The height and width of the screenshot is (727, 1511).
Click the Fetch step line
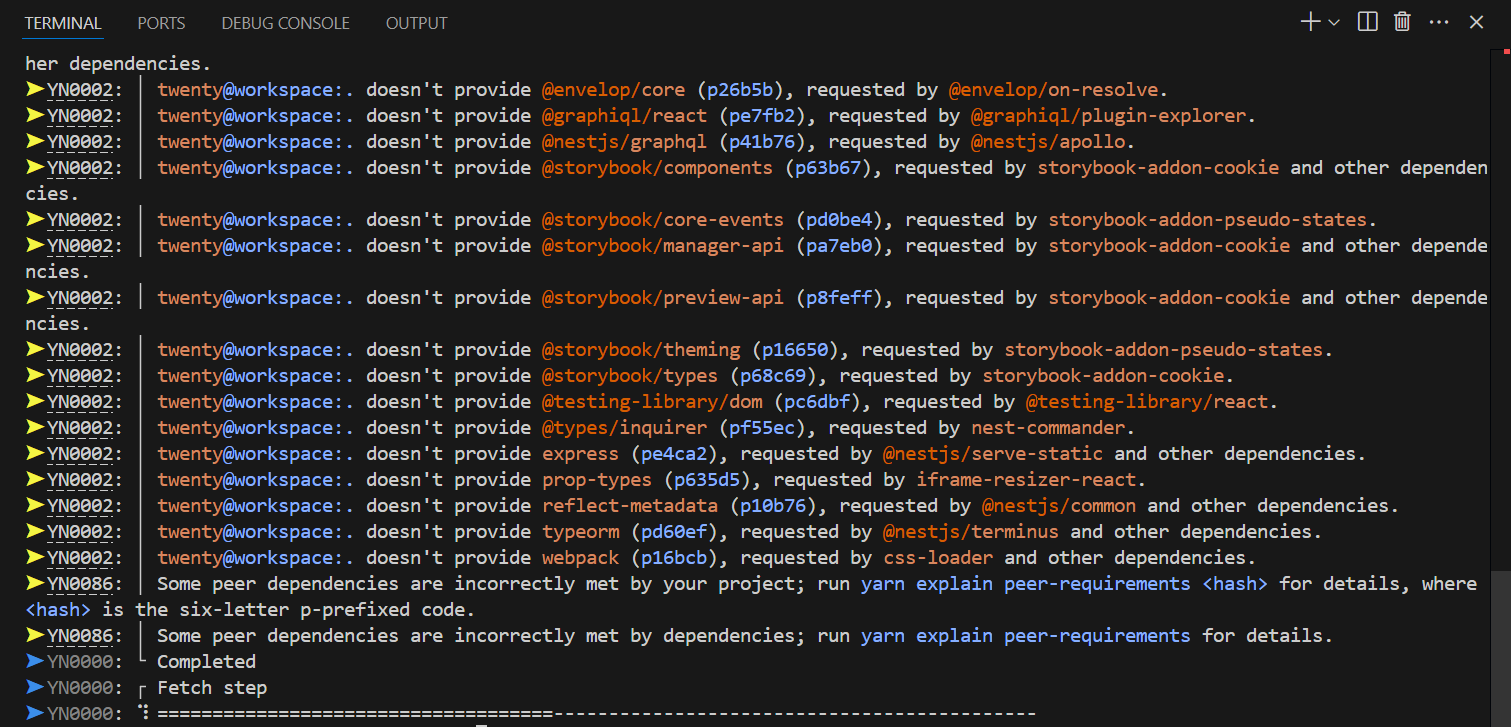(212, 687)
